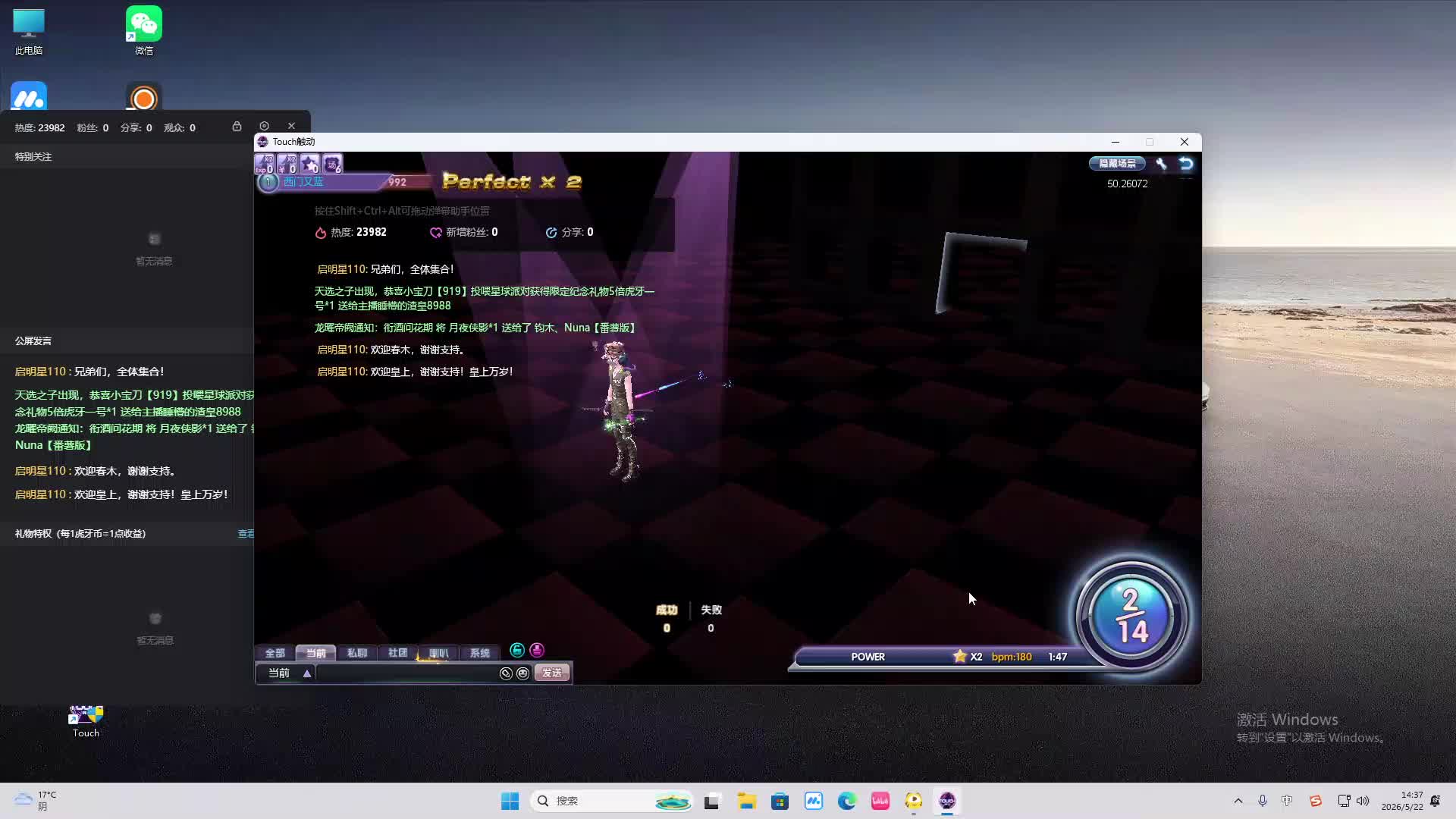Click the weather widget showing 17°C

[x=36, y=801]
